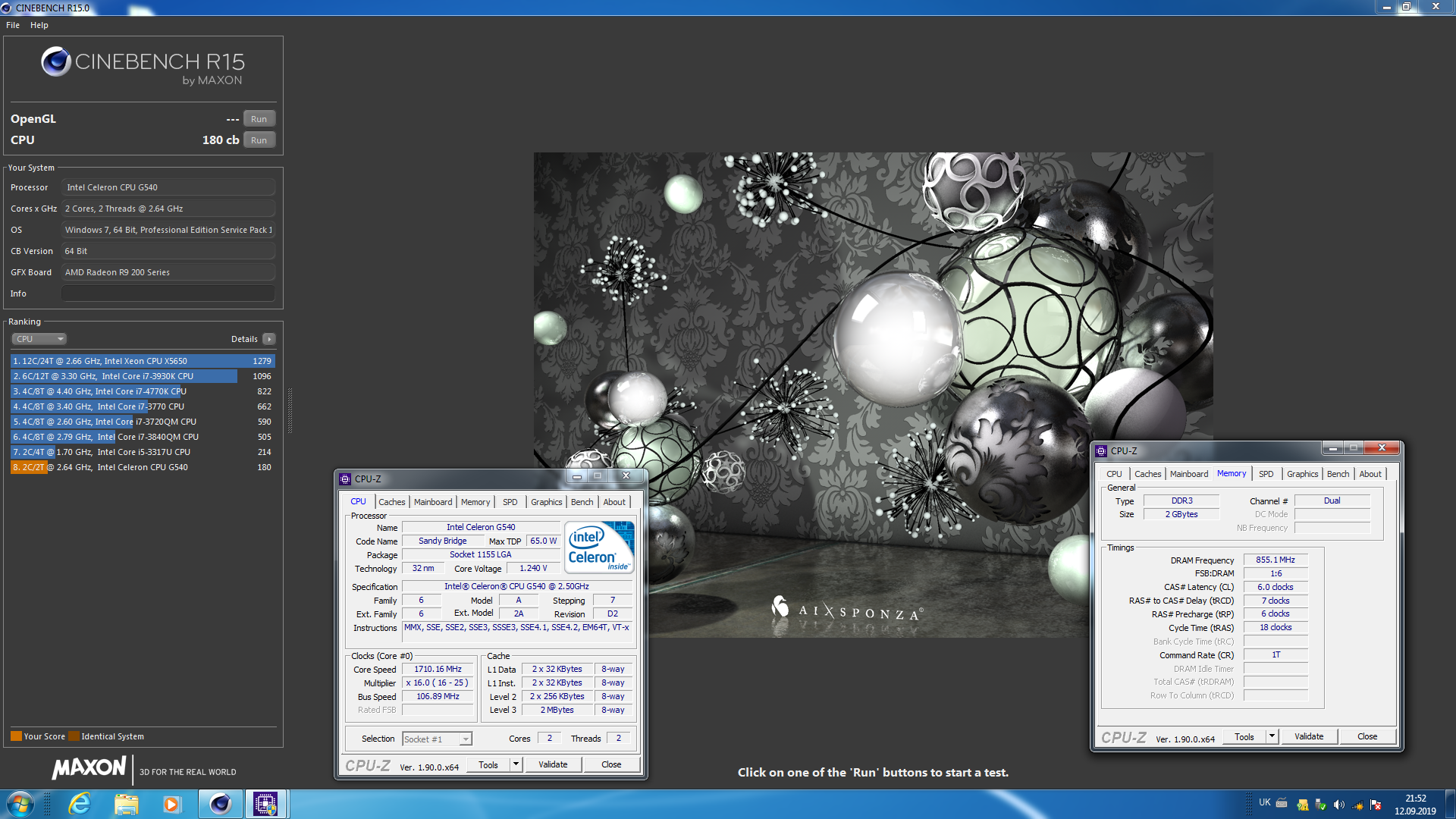The height and width of the screenshot is (819, 1456).
Task: Click Tools button in Memory CPU-Z window
Action: 1244,736
